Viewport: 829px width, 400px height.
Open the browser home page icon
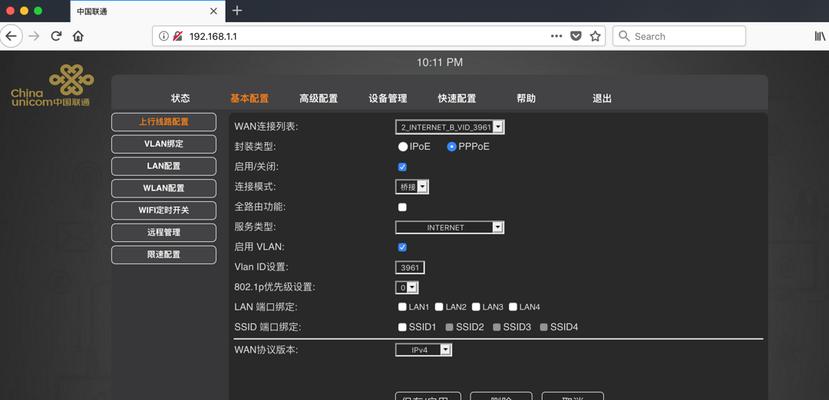78,36
